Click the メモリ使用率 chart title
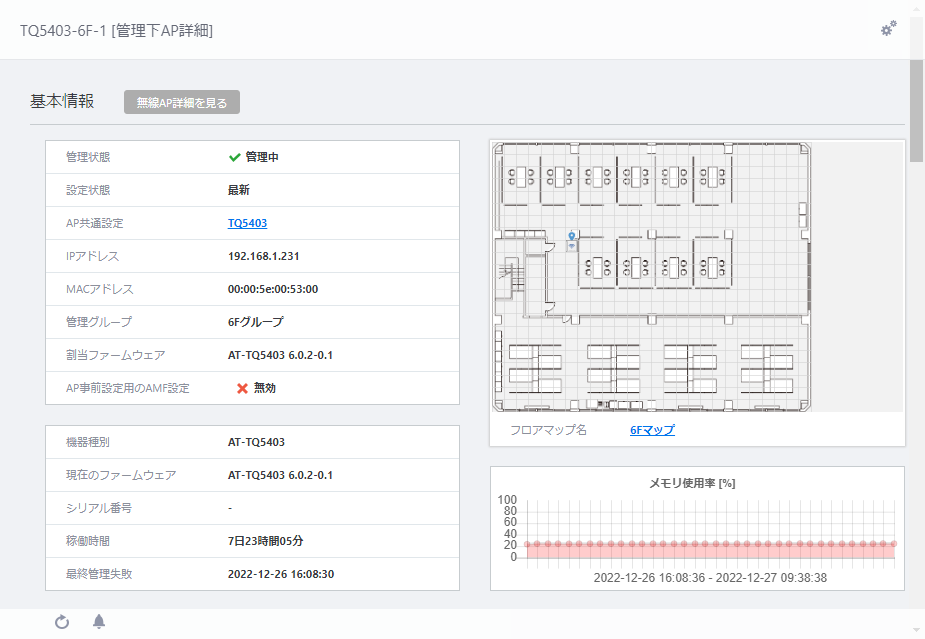Image resolution: width=925 pixels, height=639 pixels. tap(692, 483)
